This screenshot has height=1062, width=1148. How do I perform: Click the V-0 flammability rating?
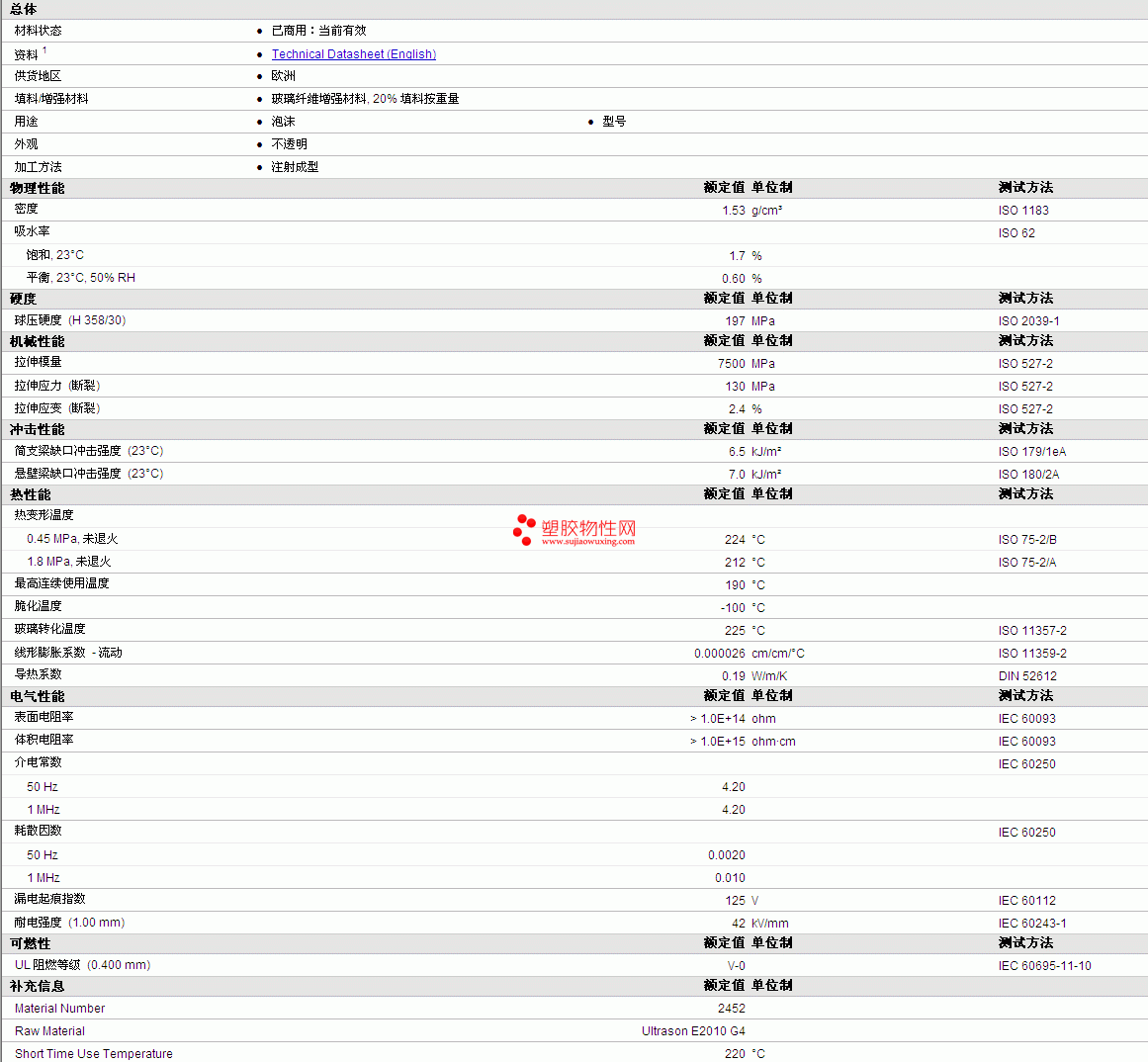point(736,966)
